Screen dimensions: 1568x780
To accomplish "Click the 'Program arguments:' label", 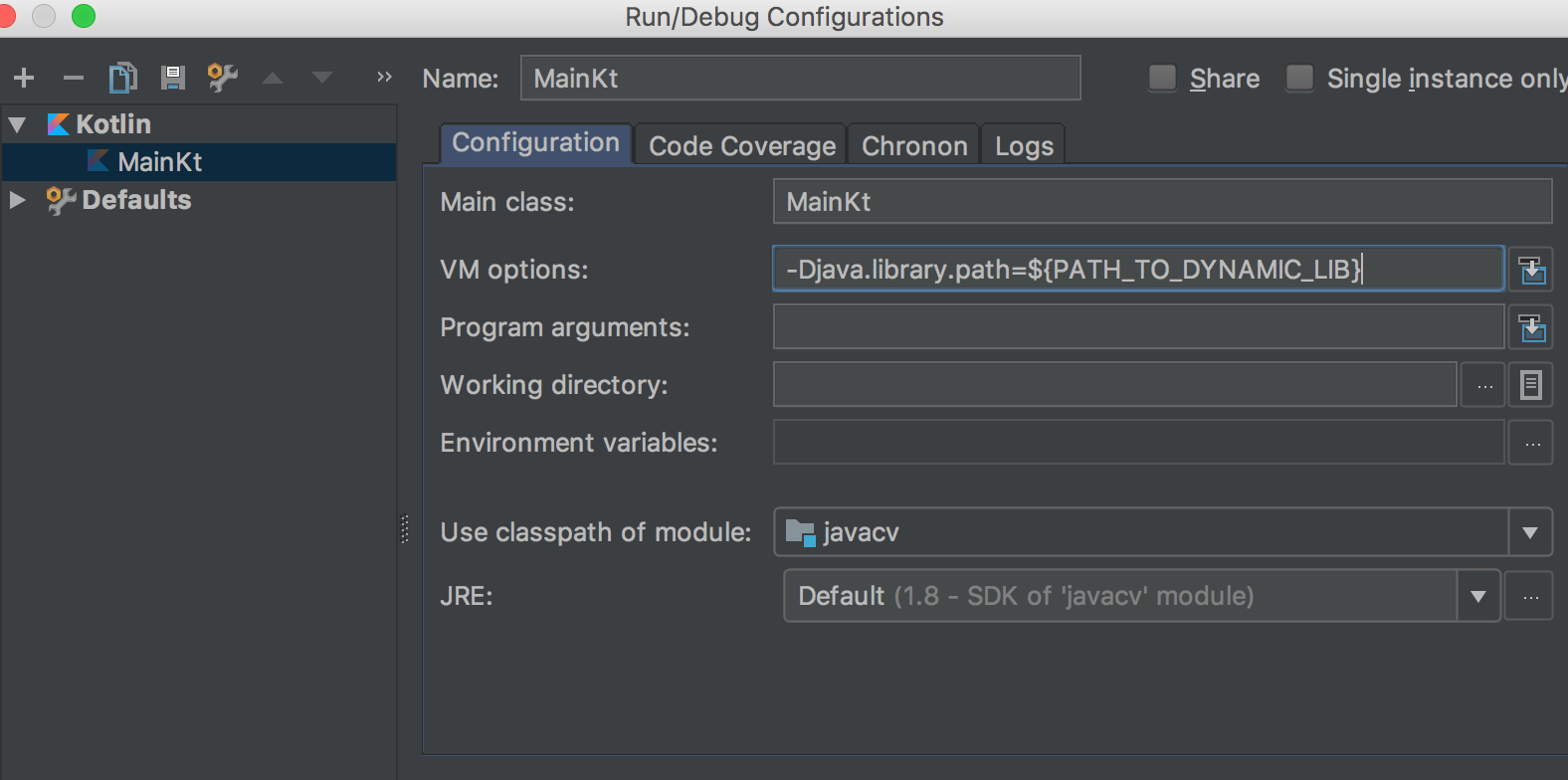I will coord(564,327).
